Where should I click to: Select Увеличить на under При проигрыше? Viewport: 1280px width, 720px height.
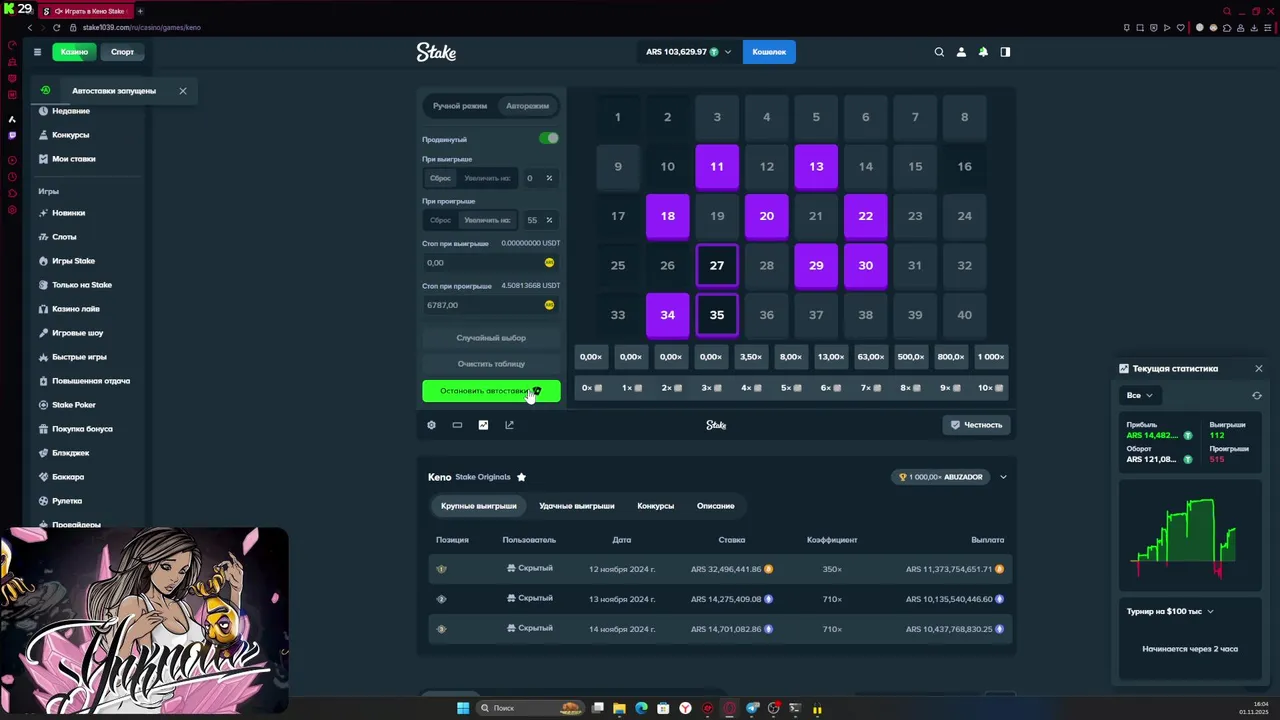[x=487, y=220]
